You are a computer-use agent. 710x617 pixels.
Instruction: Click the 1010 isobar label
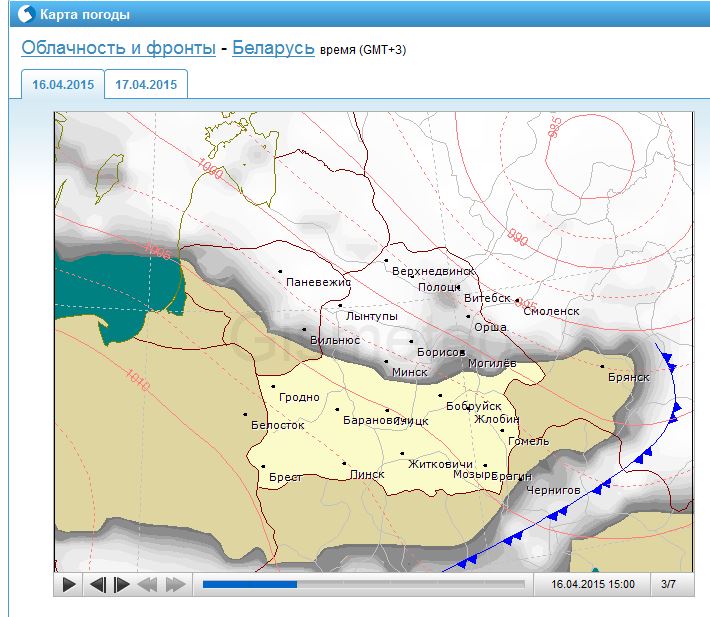point(137,380)
